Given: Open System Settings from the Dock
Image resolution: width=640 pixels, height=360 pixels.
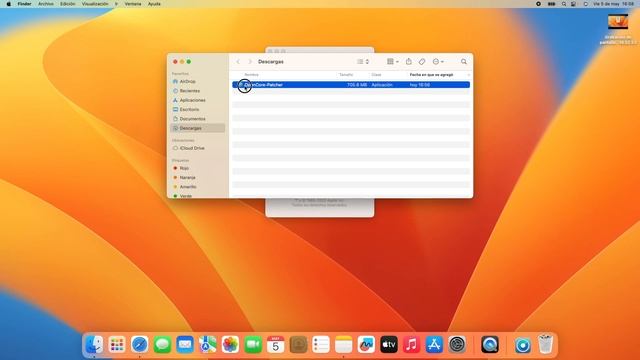Looking at the screenshot, I should [x=457, y=345].
